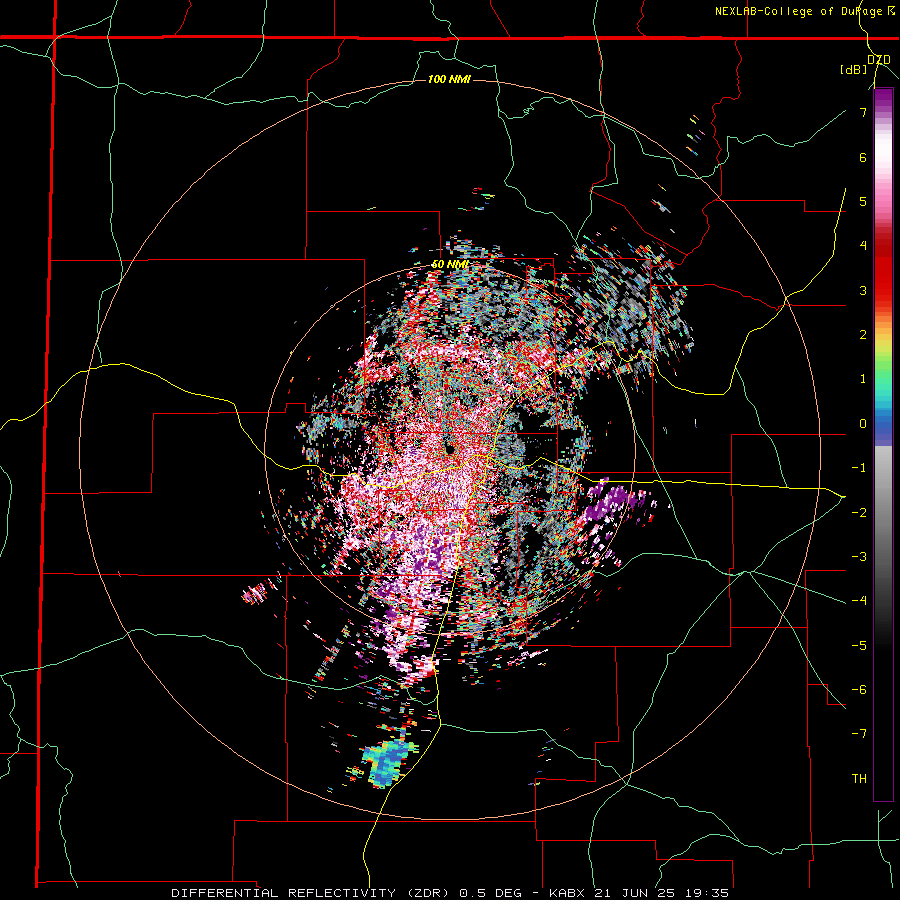
Task: Click the 5 value on color scale
Action: coord(863,201)
